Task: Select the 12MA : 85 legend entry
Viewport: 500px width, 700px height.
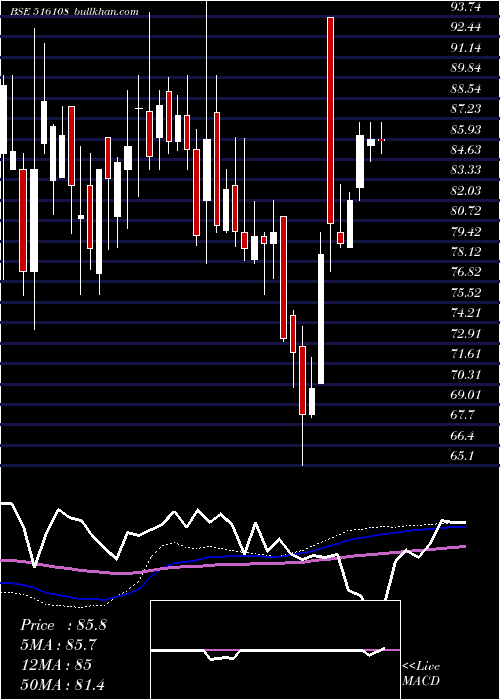Action: [56, 665]
